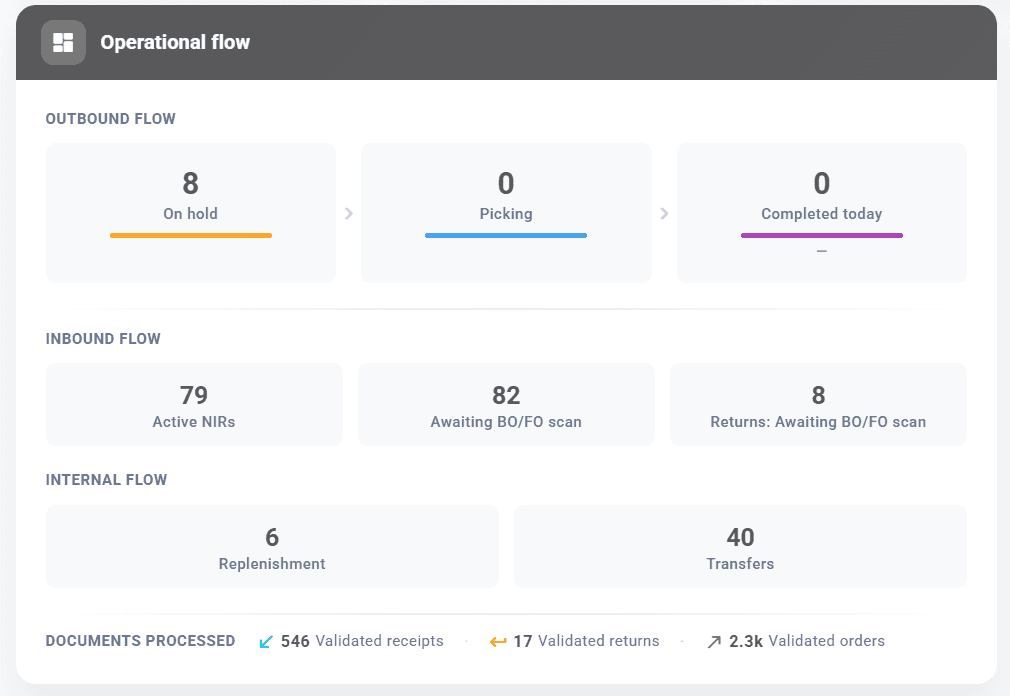The height and width of the screenshot is (696, 1010).
Task: Click the DOCUMENTS PROCESSED label
Action: pyautogui.click(x=140, y=641)
